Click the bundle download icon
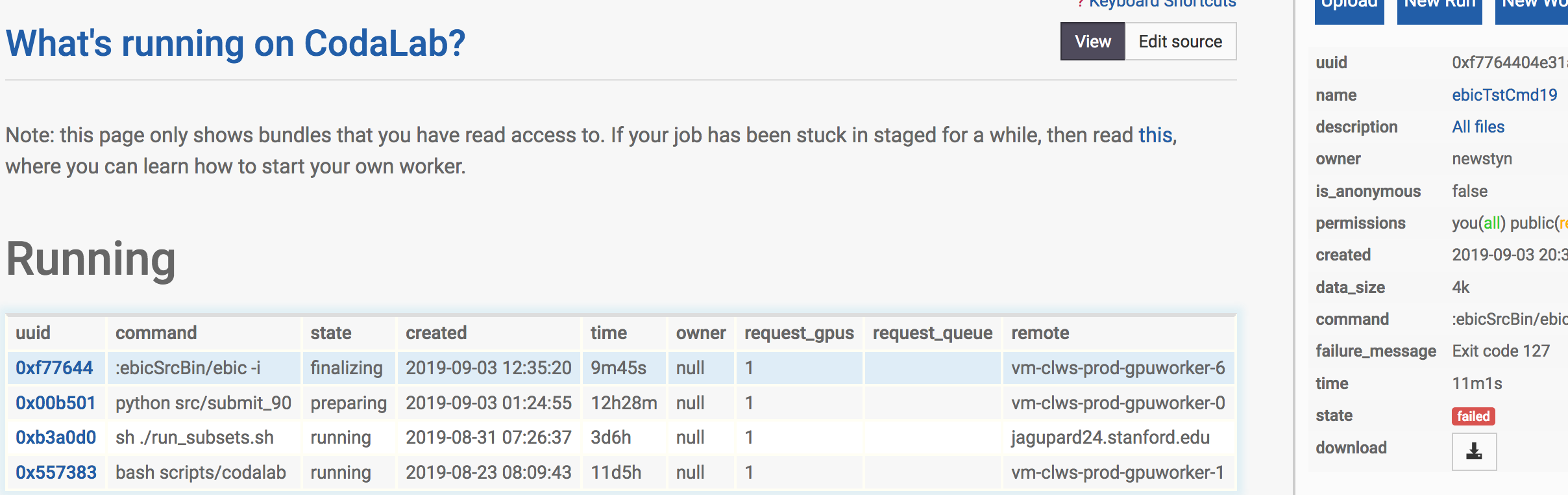Image resolution: width=1568 pixels, height=495 pixels. click(x=1475, y=450)
